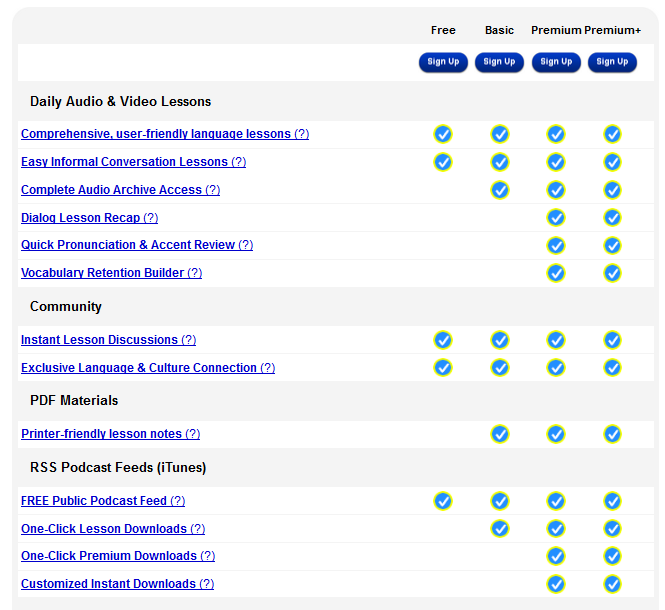The width and height of the screenshot is (665, 610).
Task: Click the Premium+ column header
Action: point(612,30)
